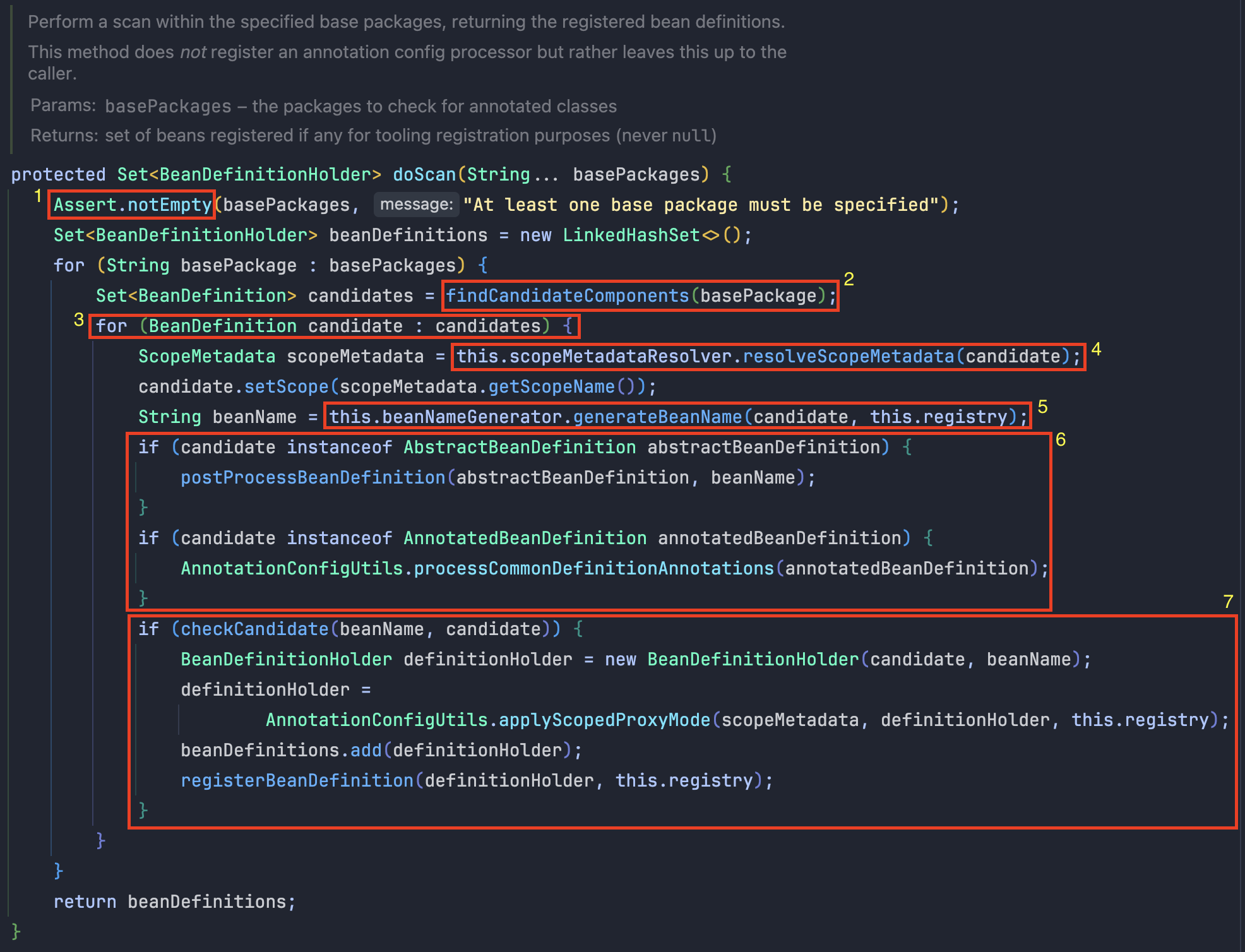The height and width of the screenshot is (952, 1245).
Task: Click beanDefinitions.add method call
Action: coord(366,750)
